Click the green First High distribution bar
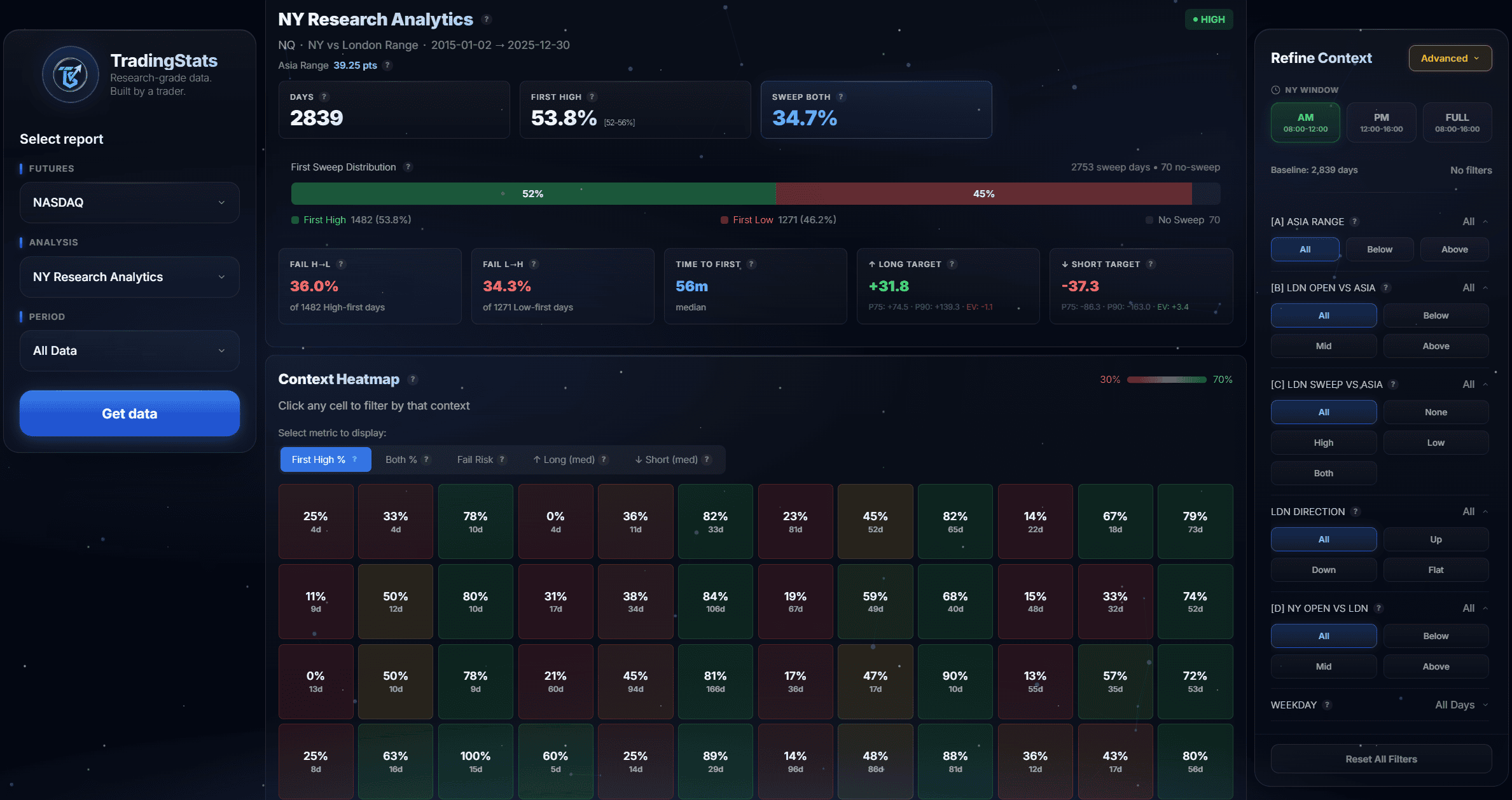The image size is (1512, 800). tap(533, 193)
